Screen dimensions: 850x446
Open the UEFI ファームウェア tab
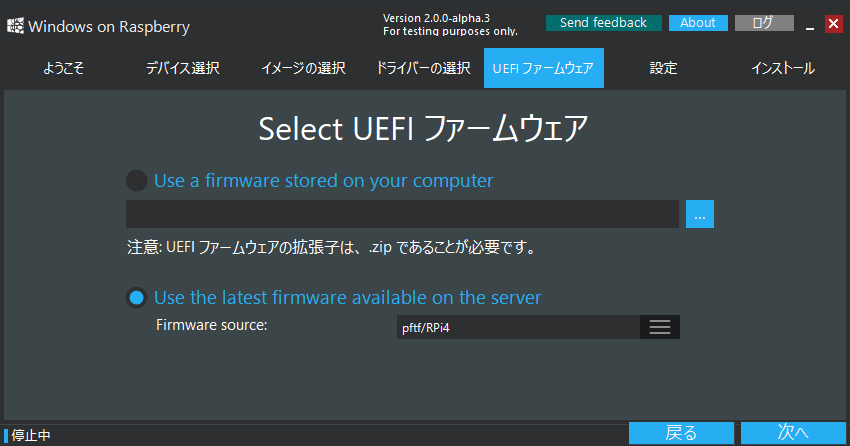pos(544,68)
